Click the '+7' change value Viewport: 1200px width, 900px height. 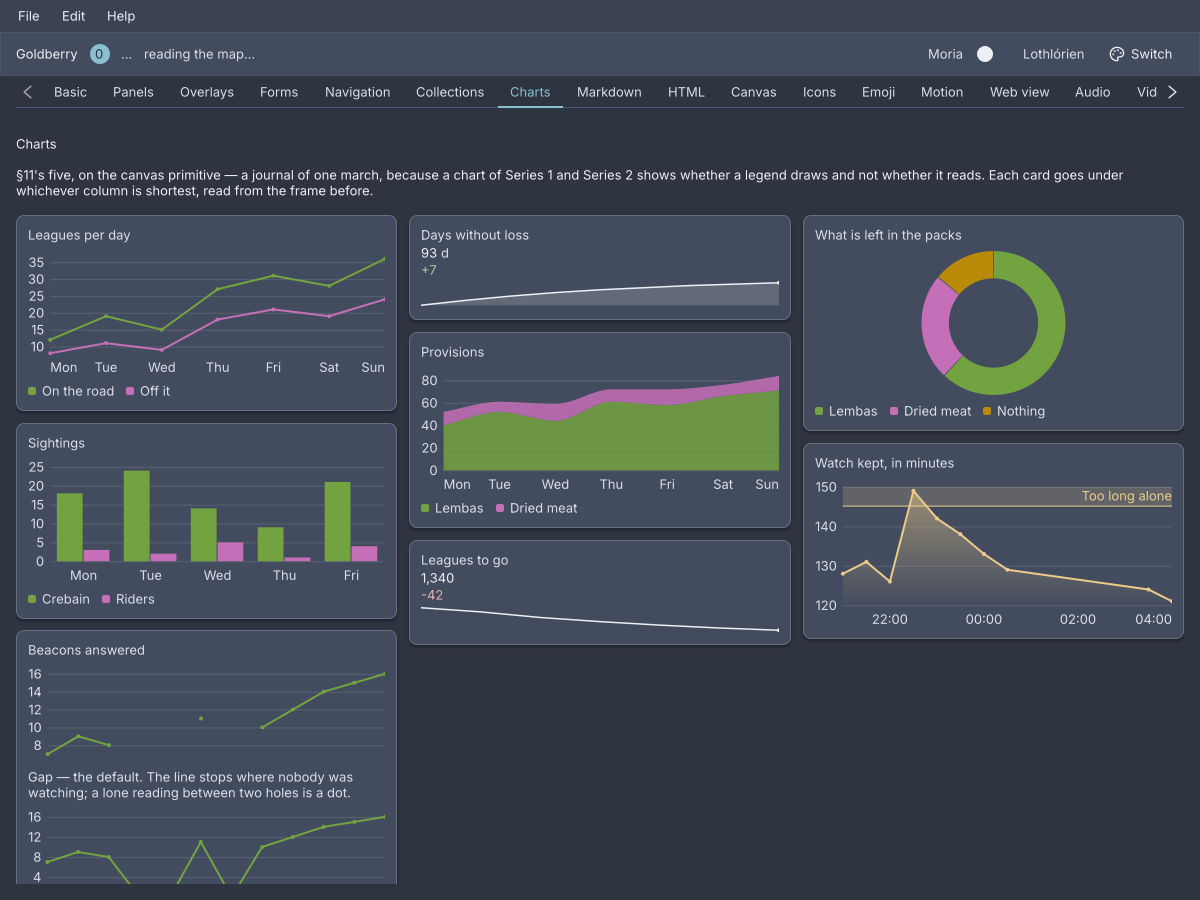click(x=429, y=270)
